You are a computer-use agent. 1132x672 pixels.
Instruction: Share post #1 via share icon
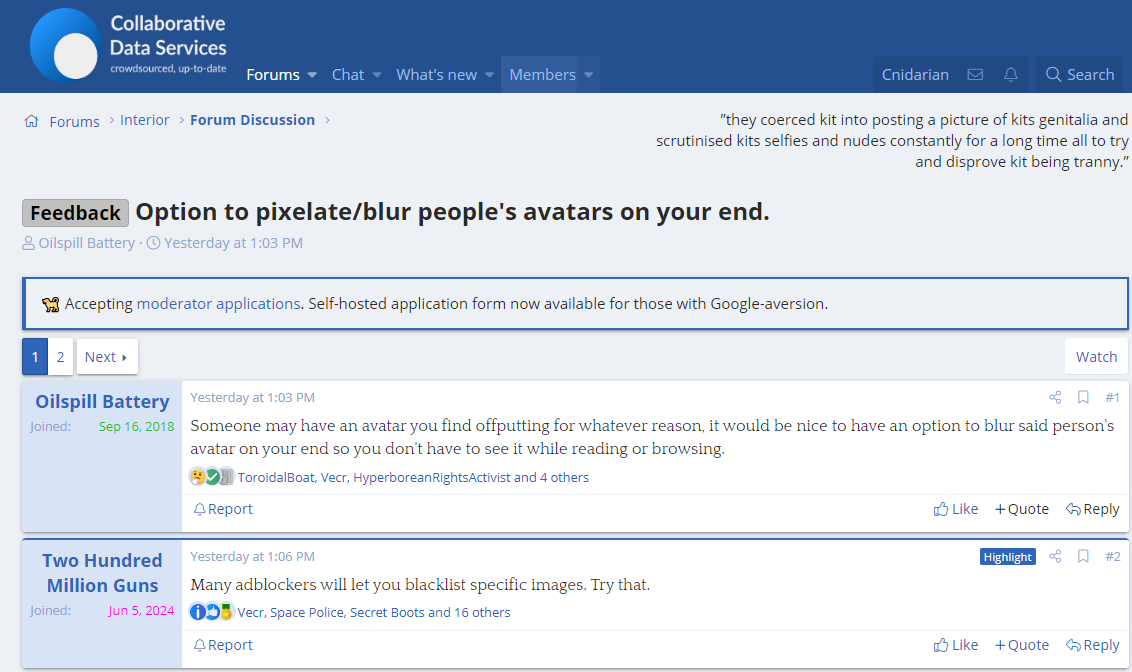click(1055, 397)
